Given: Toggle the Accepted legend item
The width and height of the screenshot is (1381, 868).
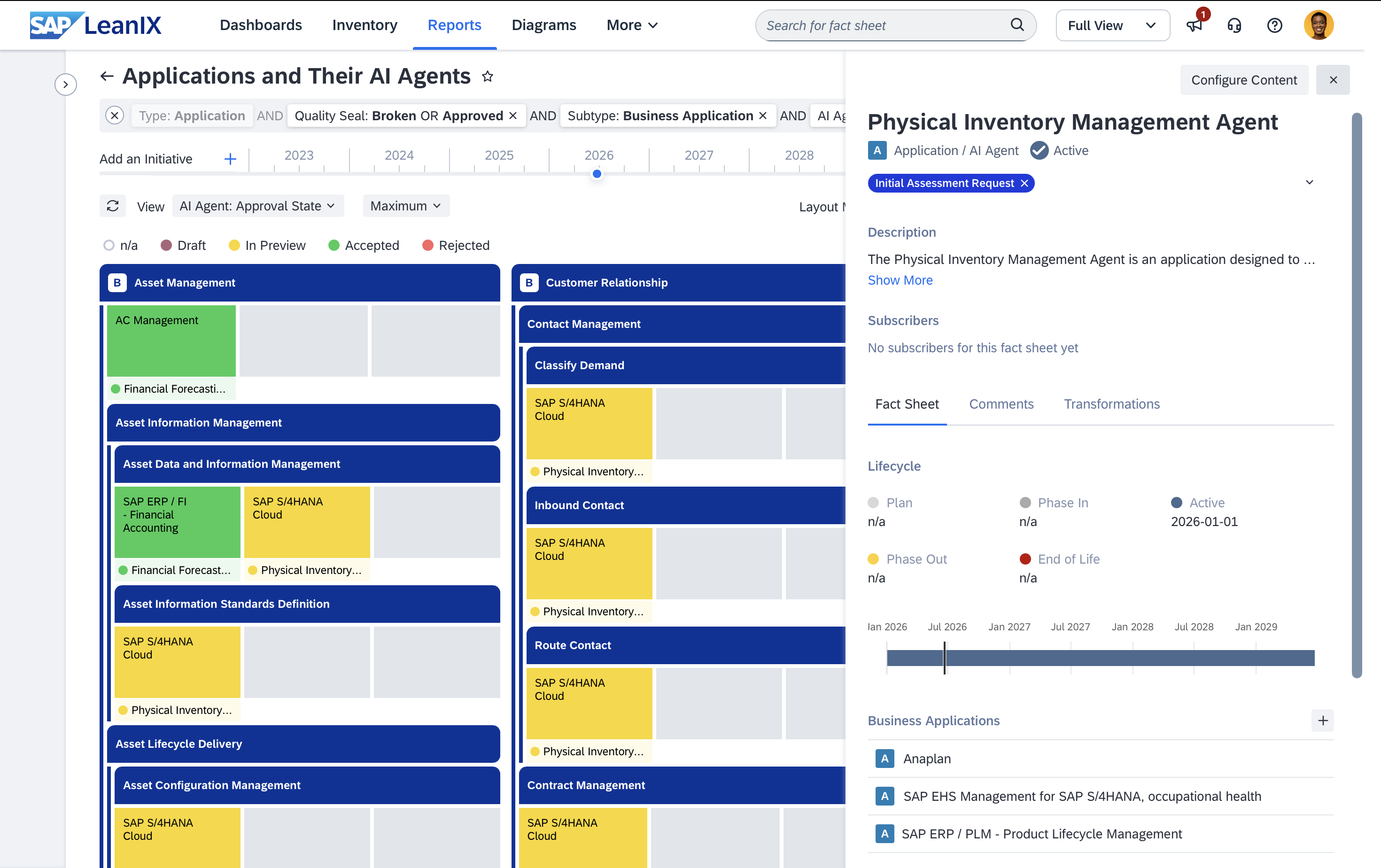Looking at the screenshot, I should click(364, 245).
